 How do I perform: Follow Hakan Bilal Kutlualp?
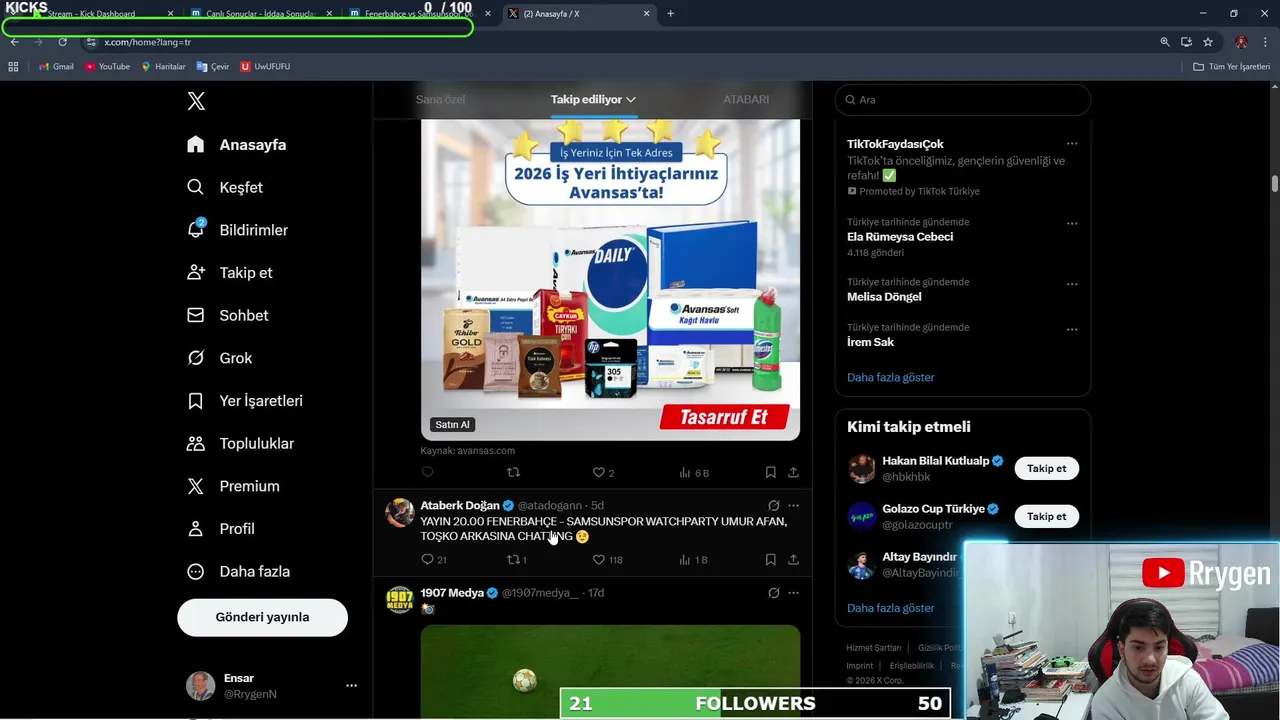point(1046,468)
